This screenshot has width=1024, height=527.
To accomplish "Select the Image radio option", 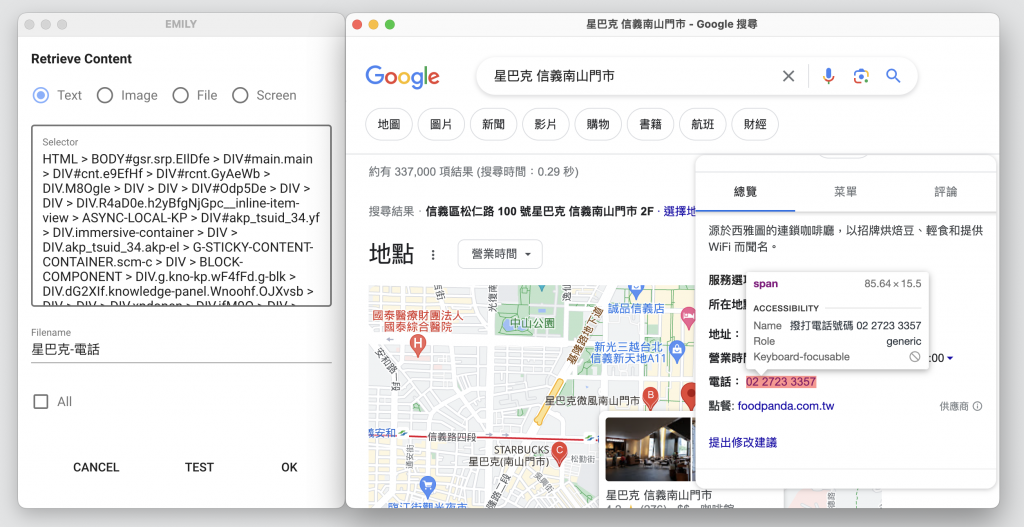I will click(105, 95).
